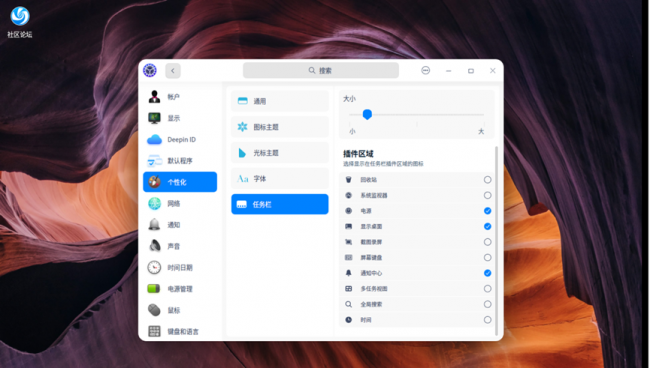Viewport: 650px width, 368px height.
Task: Click the 大 end of the size slider
Action: [x=481, y=131]
